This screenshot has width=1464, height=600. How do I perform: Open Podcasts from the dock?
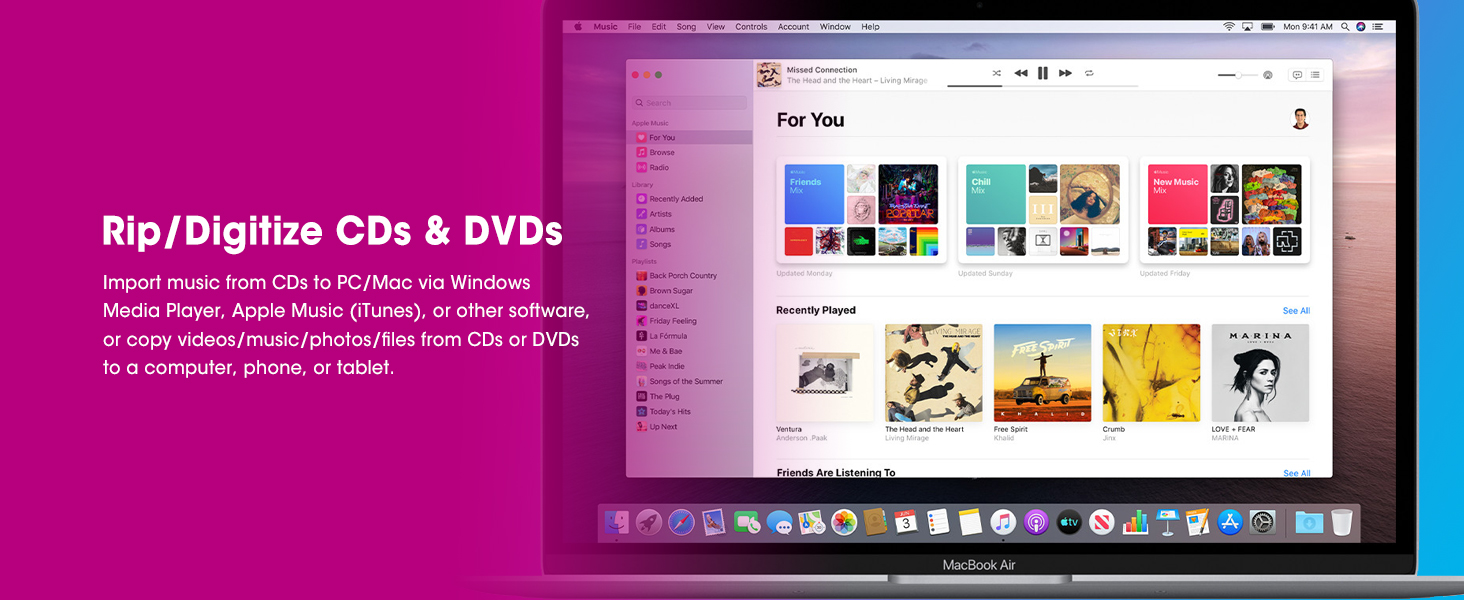coord(1036,522)
